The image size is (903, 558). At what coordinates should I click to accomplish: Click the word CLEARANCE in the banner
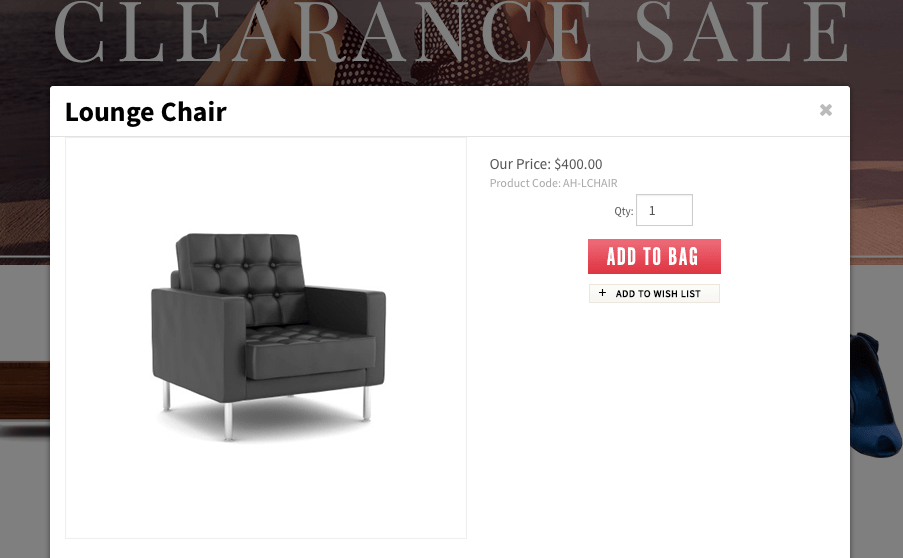(x=322, y=32)
